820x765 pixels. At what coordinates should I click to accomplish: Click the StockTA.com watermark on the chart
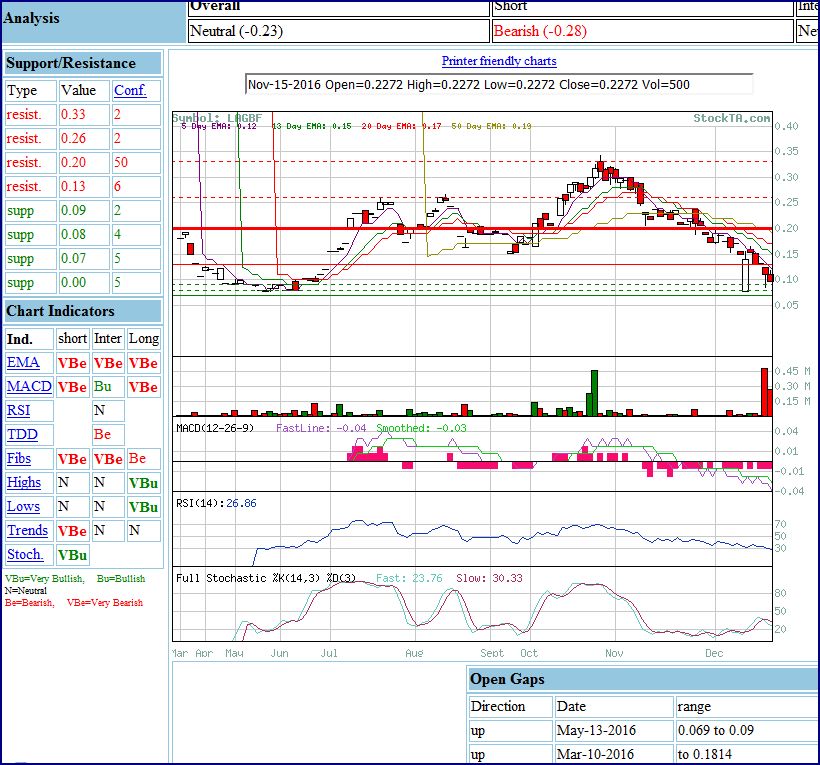point(732,118)
